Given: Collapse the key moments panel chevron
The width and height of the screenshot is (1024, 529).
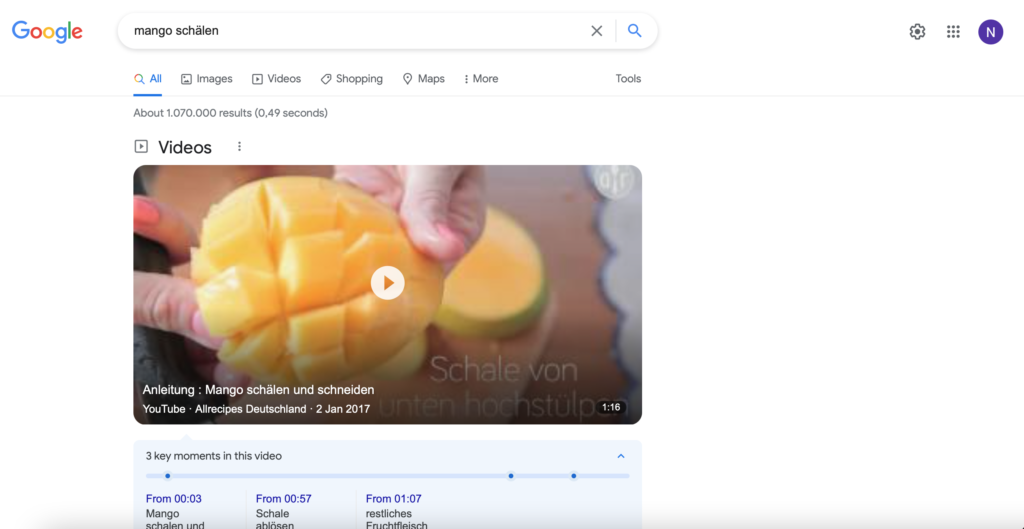Looking at the screenshot, I should (620, 456).
